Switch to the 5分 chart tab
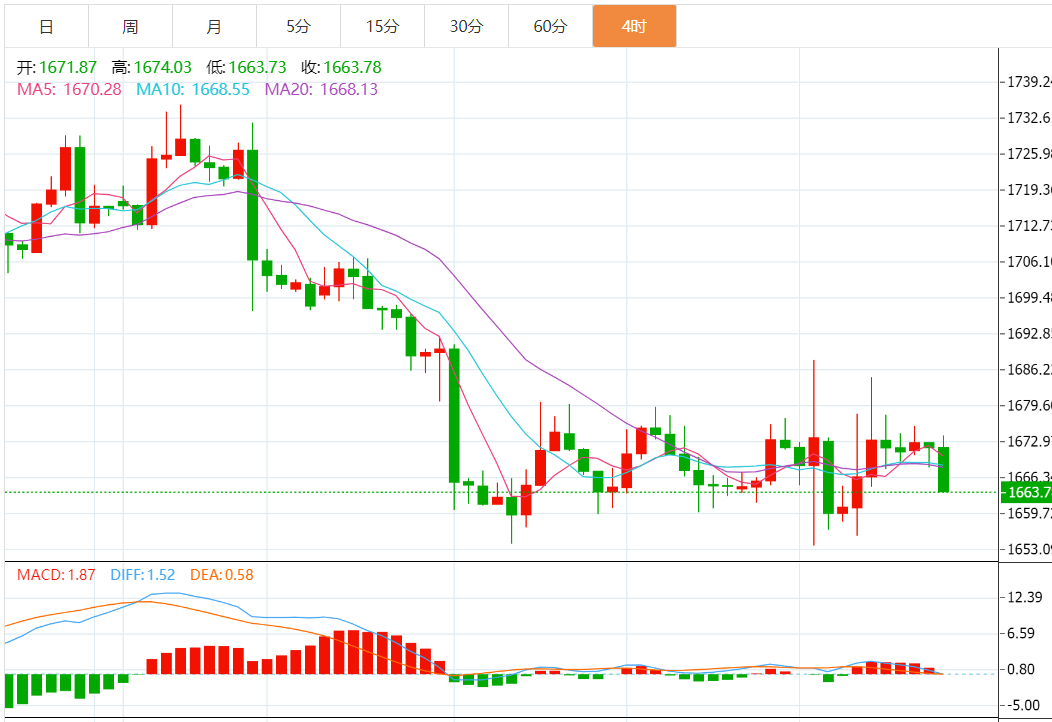This screenshot has height=722, width=1052. click(x=299, y=26)
